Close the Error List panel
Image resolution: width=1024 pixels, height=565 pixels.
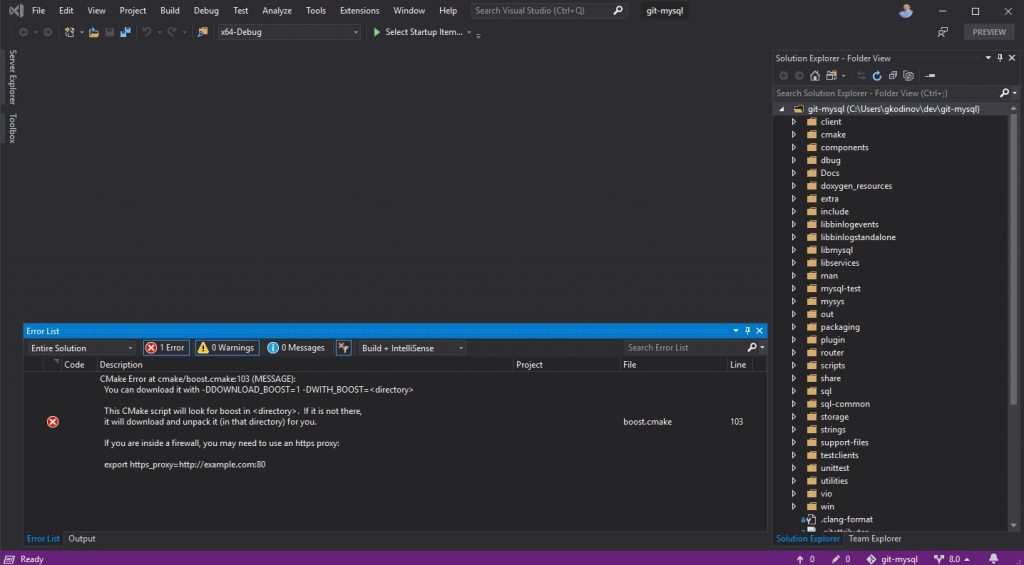[760, 331]
